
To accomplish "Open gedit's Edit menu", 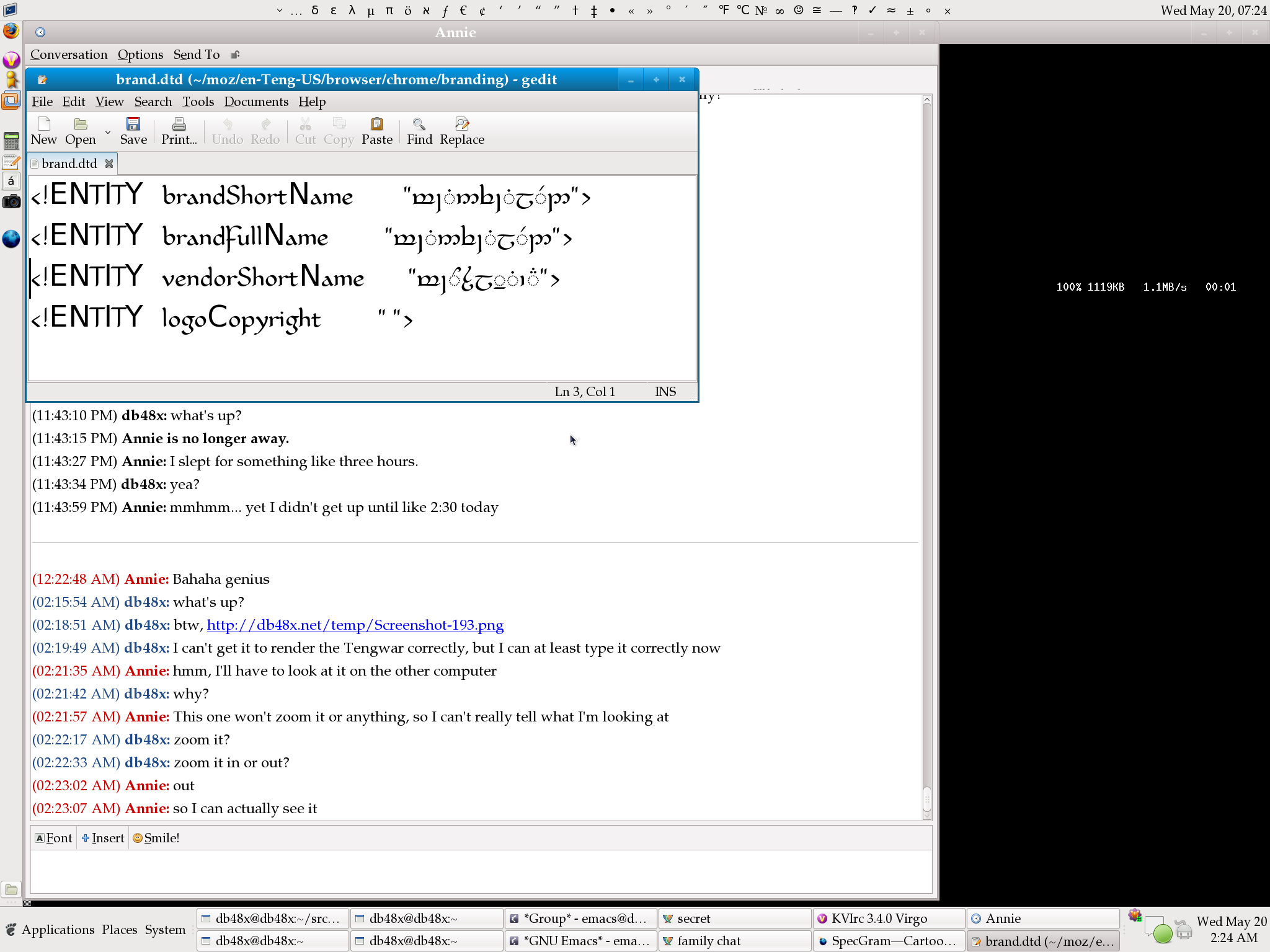I will [x=74, y=102].
